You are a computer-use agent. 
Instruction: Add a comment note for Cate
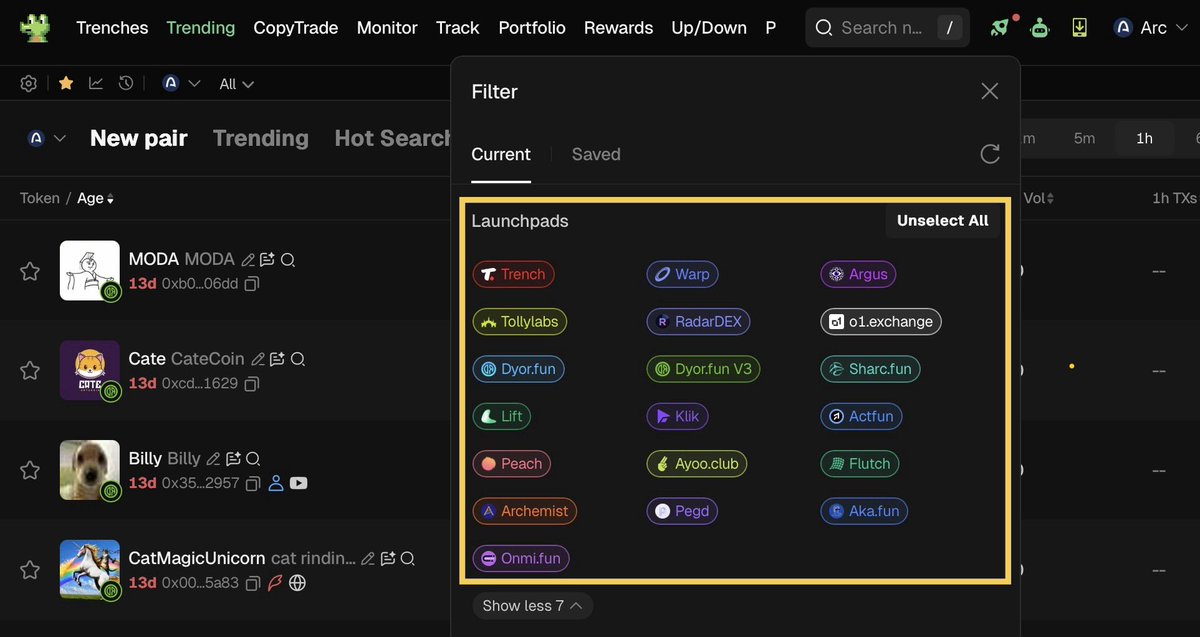[x=278, y=359]
